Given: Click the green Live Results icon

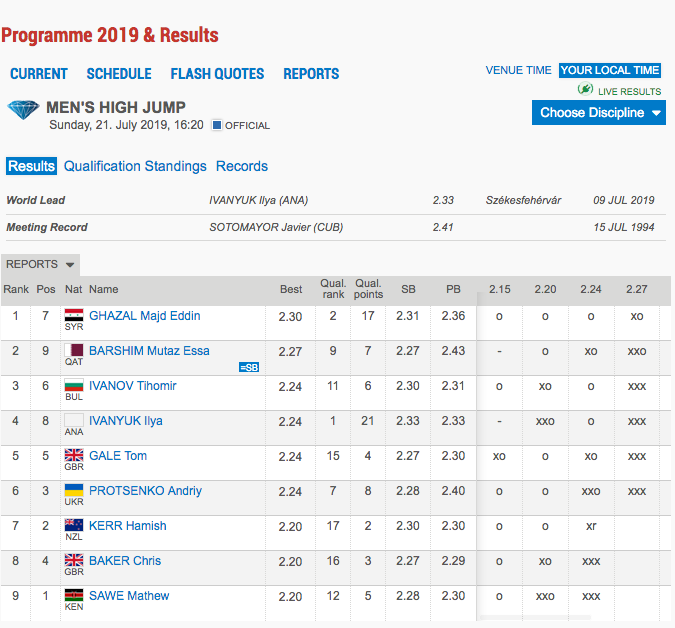Looking at the screenshot, I should (586, 90).
